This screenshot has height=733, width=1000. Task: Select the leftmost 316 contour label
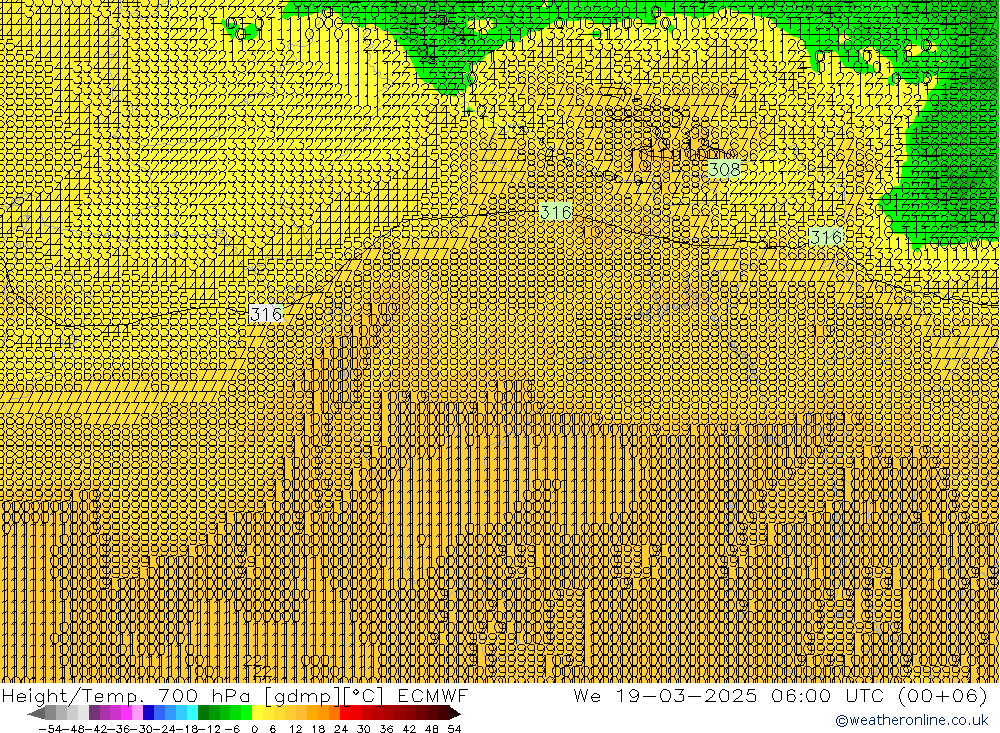point(266,314)
